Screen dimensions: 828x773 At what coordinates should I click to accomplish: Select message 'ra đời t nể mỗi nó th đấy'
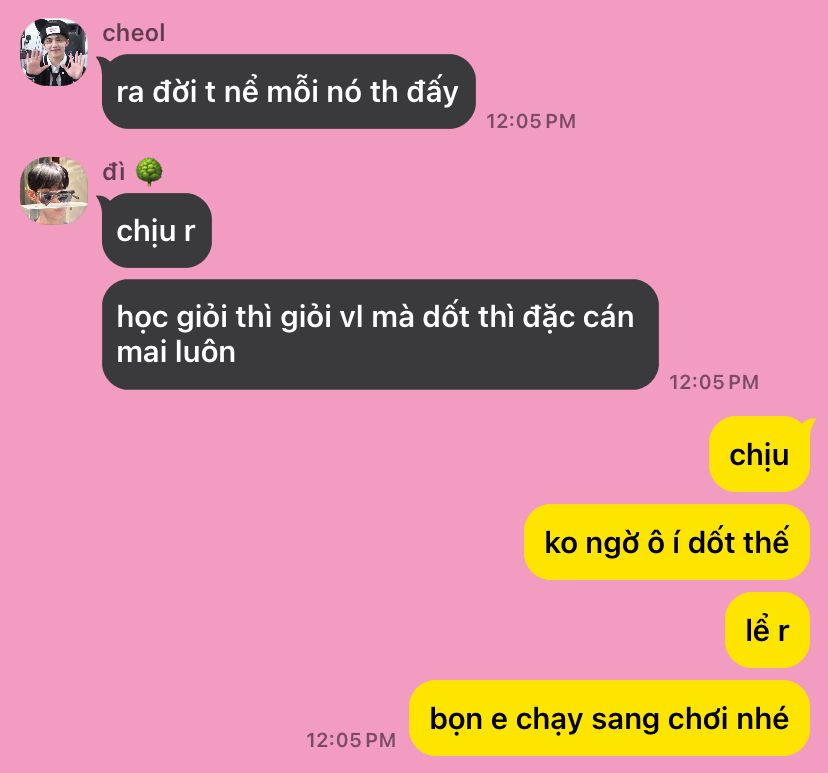289,91
